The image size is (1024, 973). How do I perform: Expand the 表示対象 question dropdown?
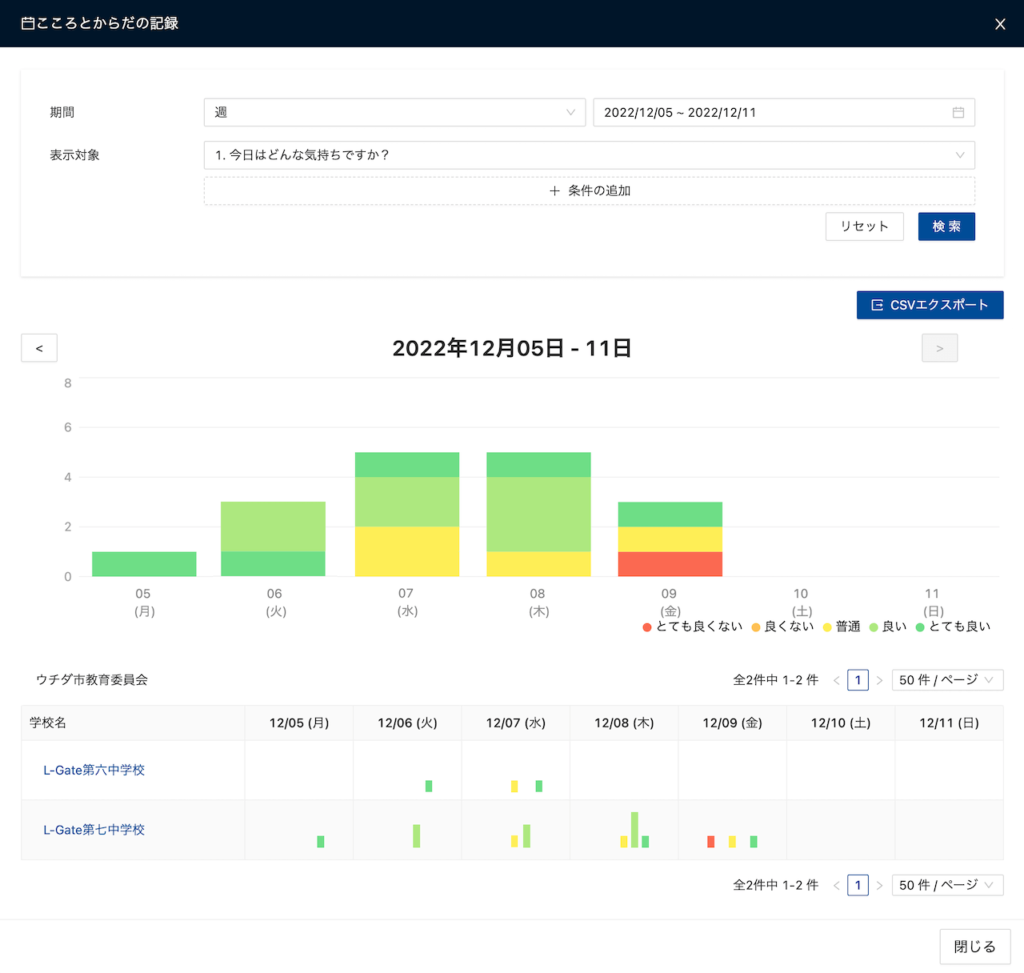pyautogui.click(x=588, y=155)
